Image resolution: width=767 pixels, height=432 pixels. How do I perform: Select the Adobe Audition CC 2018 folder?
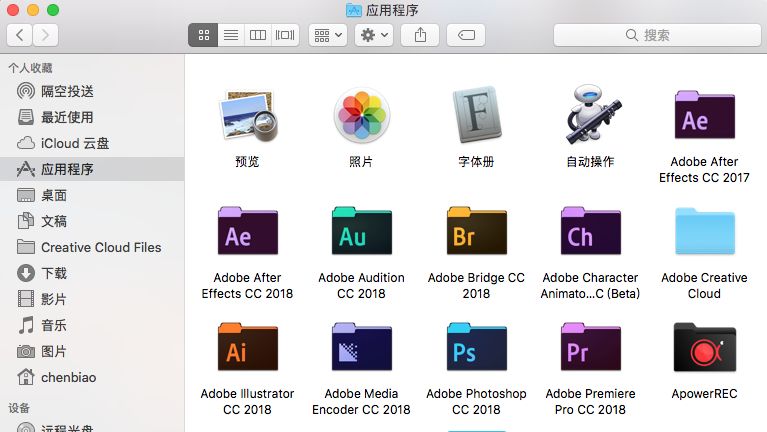[361, 230]
